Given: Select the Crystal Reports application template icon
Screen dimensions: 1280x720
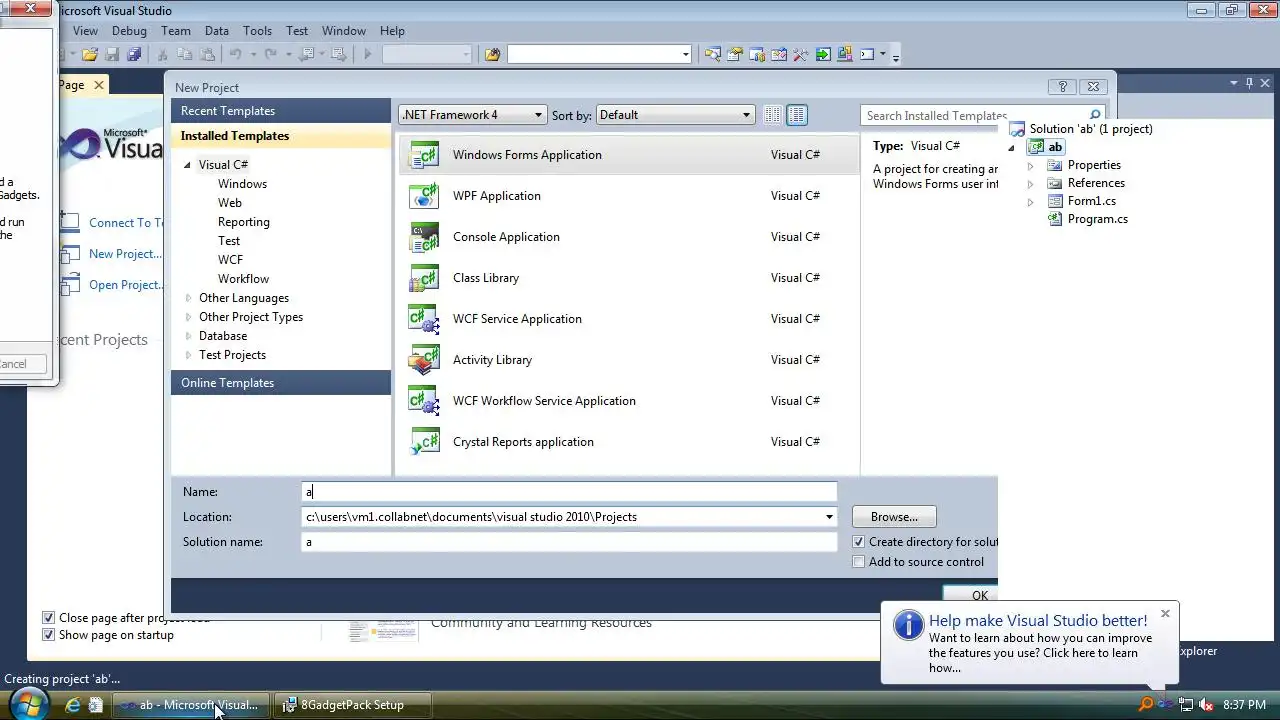Looking at the screenshot, I should coord(424,442).
